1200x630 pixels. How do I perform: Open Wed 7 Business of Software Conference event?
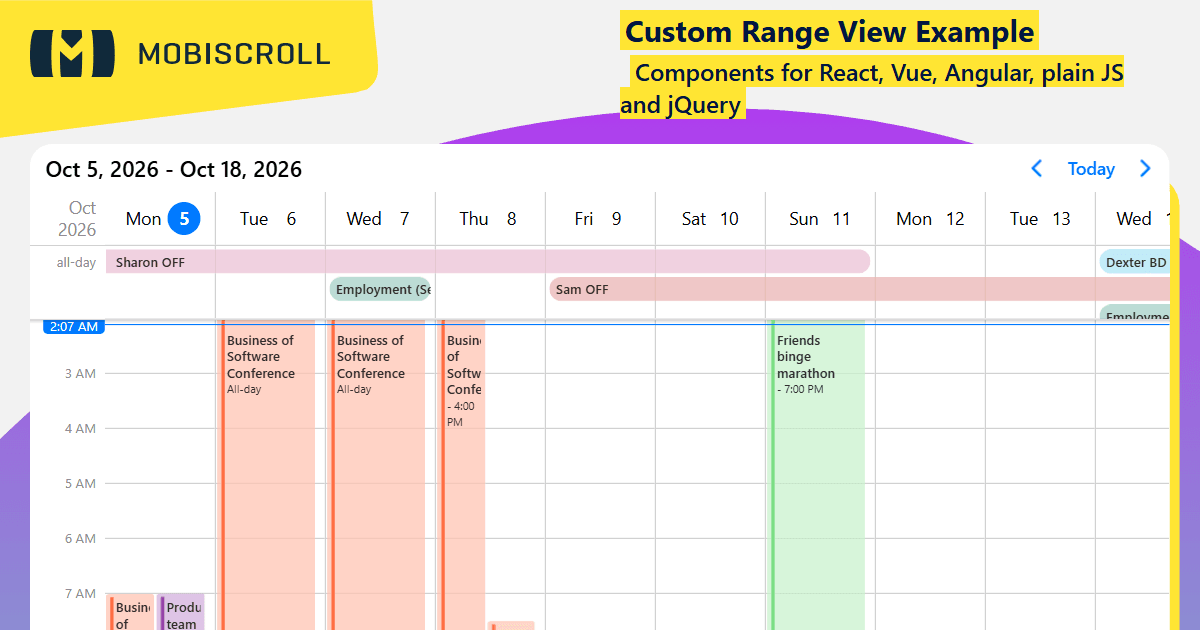pos(377,475)
